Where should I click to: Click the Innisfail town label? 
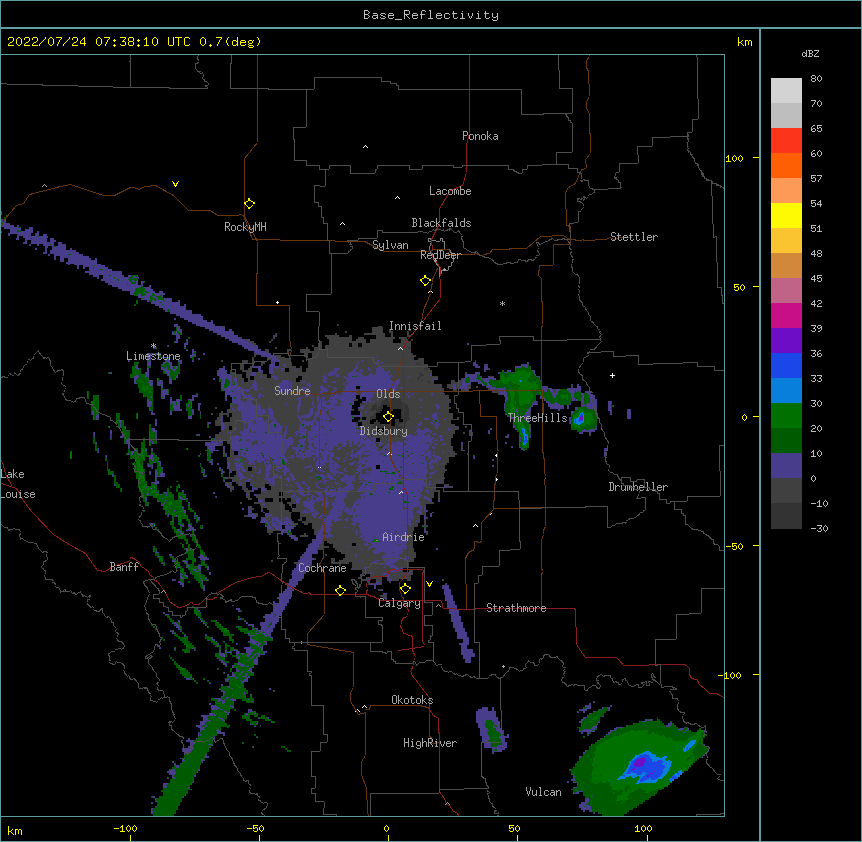[x=415, y=326]
